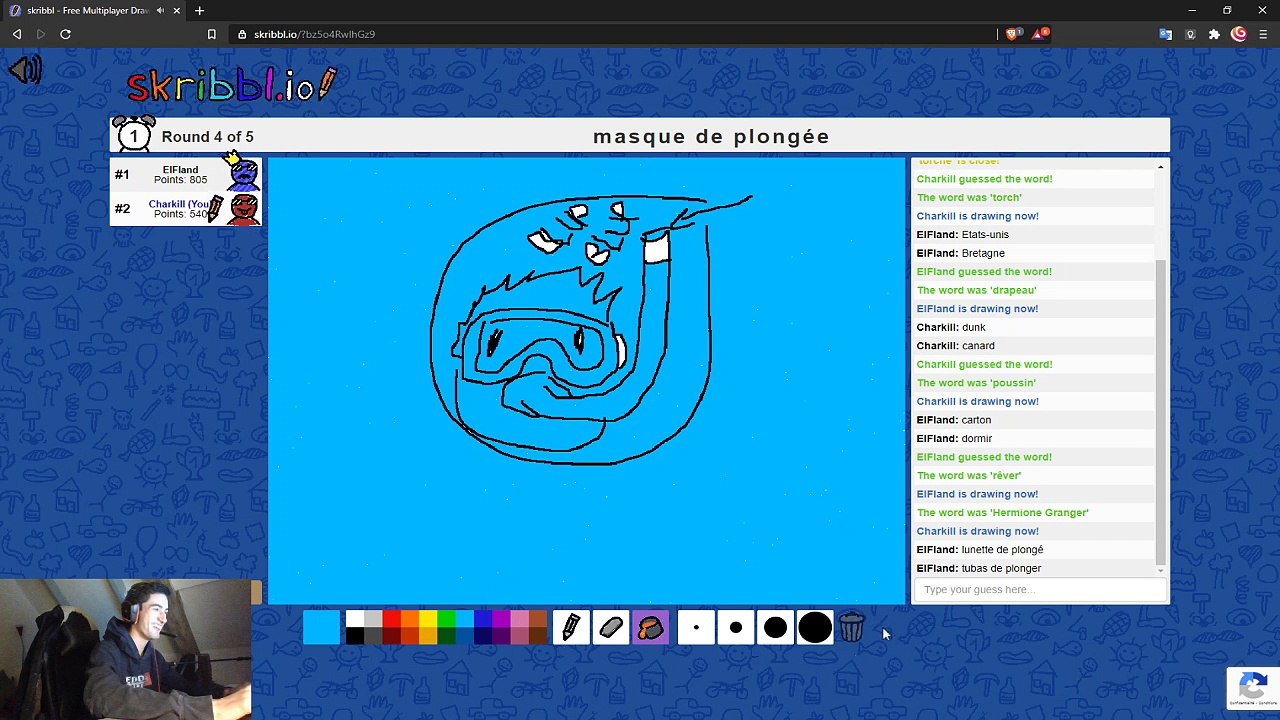1280x720 pixels.
Task: Choose the second smallest brush size
Action: click(736, 628)
